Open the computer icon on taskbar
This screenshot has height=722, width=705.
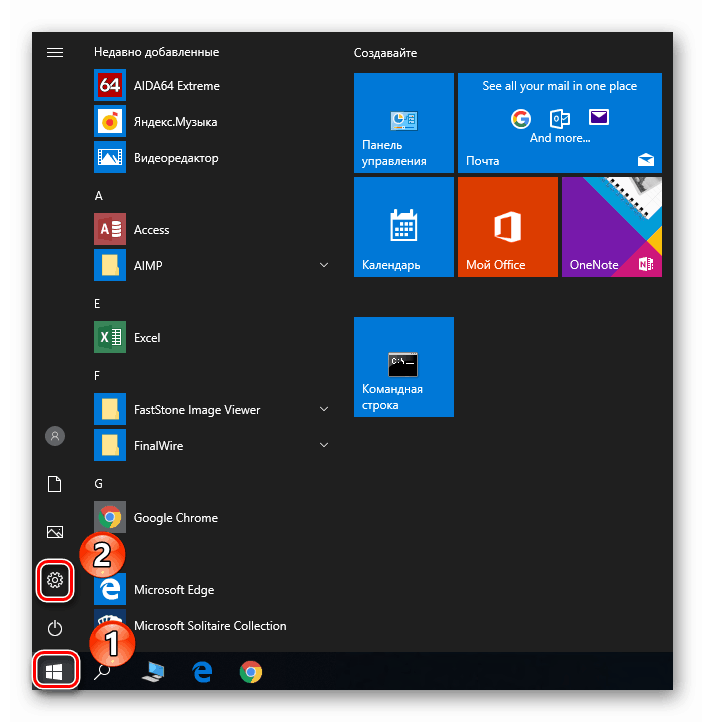pos(153,672)
